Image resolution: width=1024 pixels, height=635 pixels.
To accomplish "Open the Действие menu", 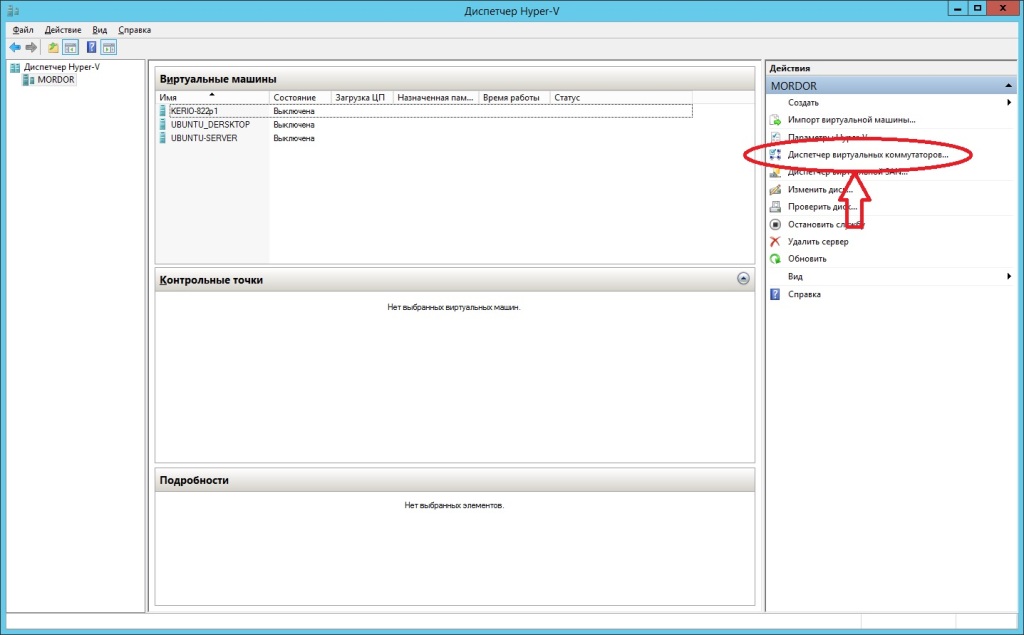I will pos(63,30).
